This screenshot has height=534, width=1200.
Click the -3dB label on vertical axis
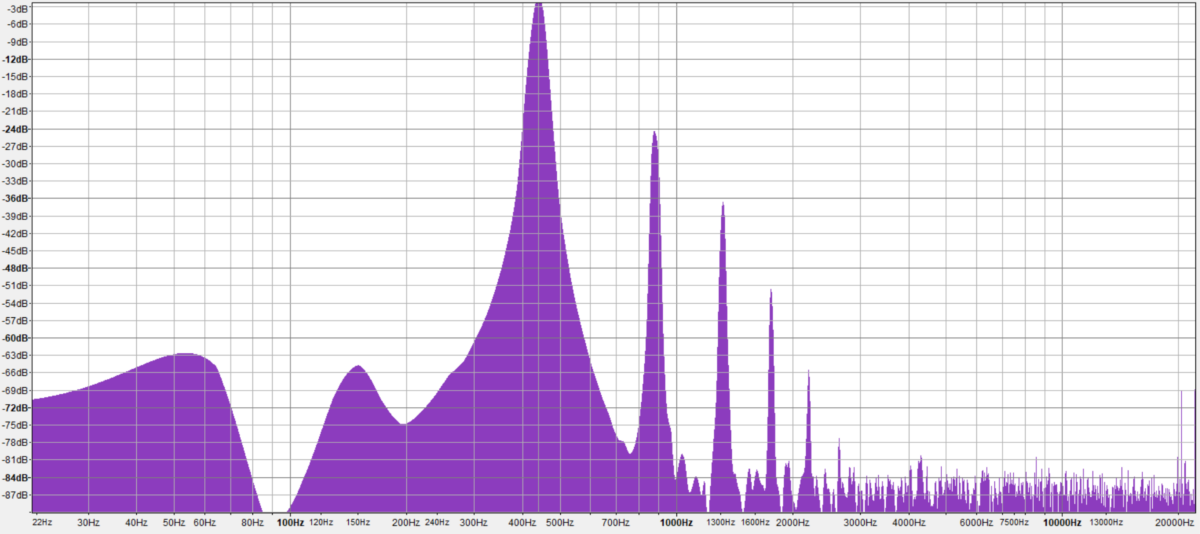17,7
